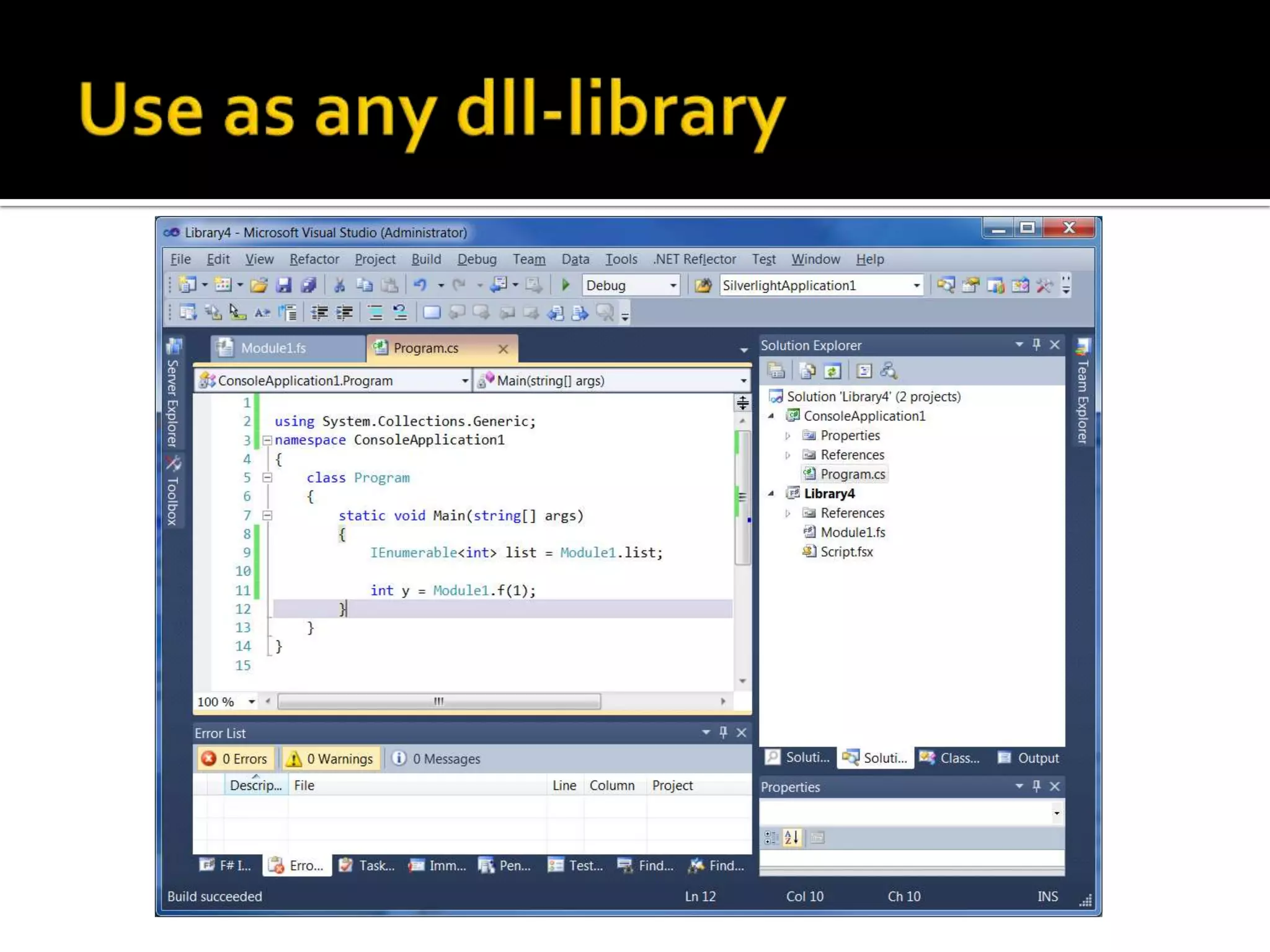Click the Undo arrow icon
The width and height of the screenshot is (1270, 952).
coord(420,285)
